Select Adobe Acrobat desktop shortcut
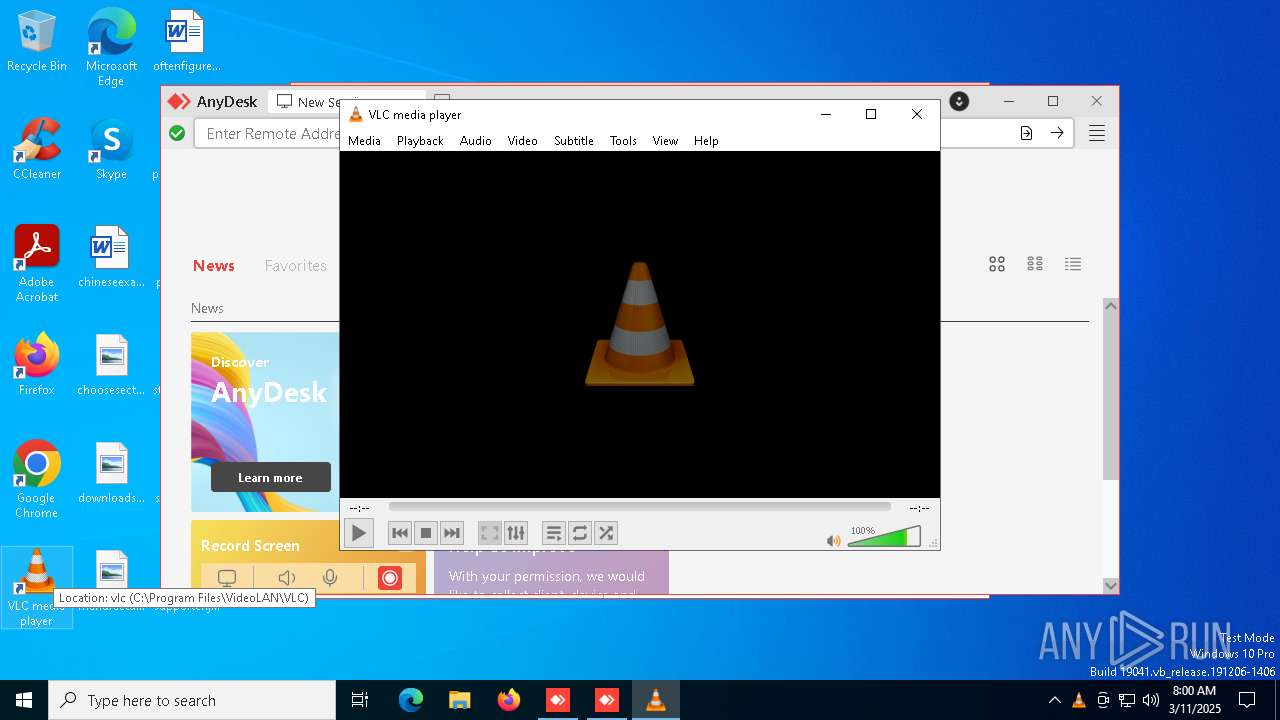 [37, 264]
